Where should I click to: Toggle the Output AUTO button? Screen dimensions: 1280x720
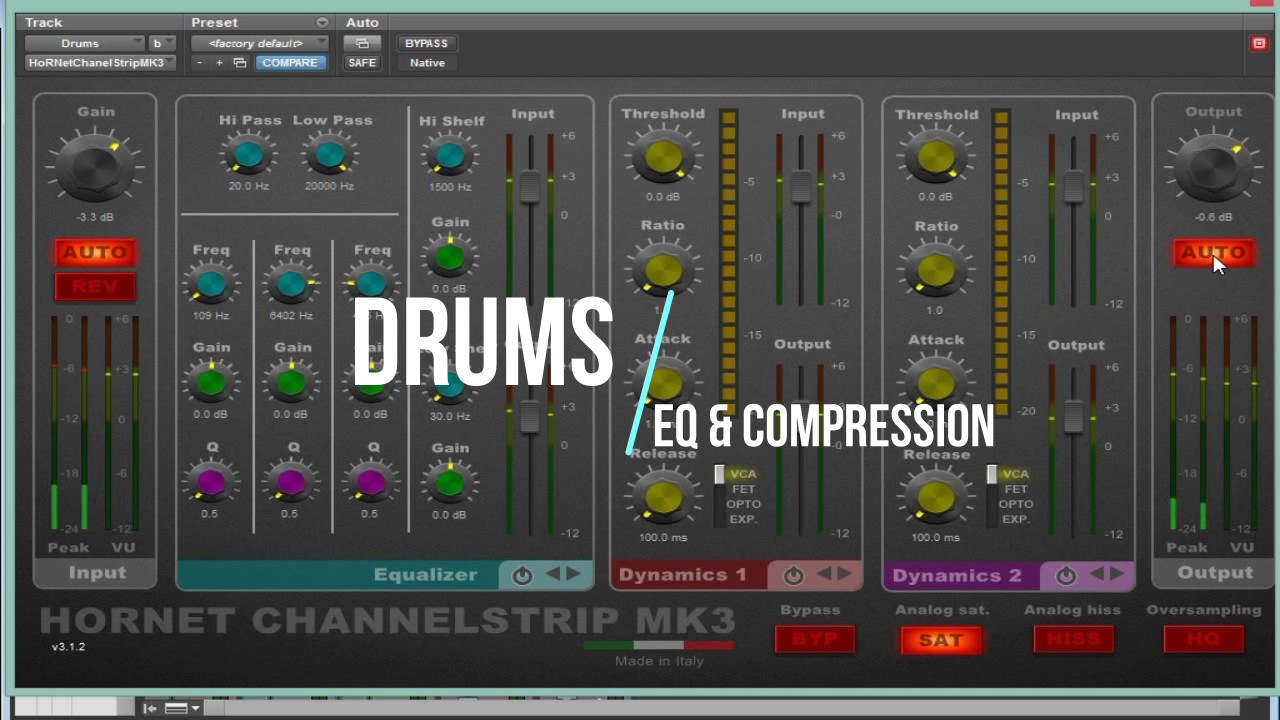[1213, 253]
